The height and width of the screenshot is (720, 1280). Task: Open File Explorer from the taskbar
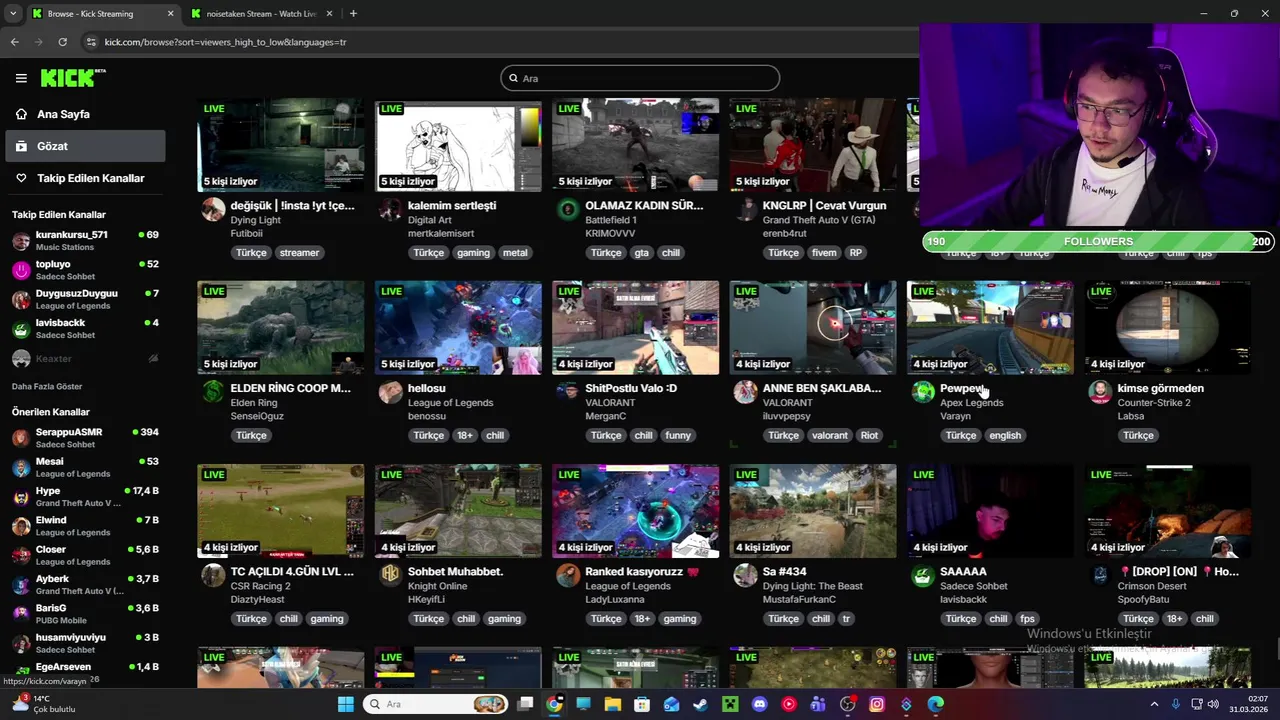(x=612, y=704)
